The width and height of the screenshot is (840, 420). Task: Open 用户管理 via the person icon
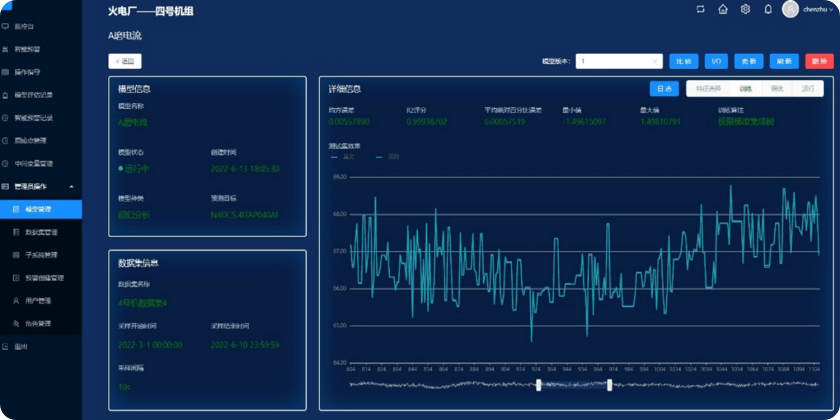pyautogui.click(x=16, y=301)
